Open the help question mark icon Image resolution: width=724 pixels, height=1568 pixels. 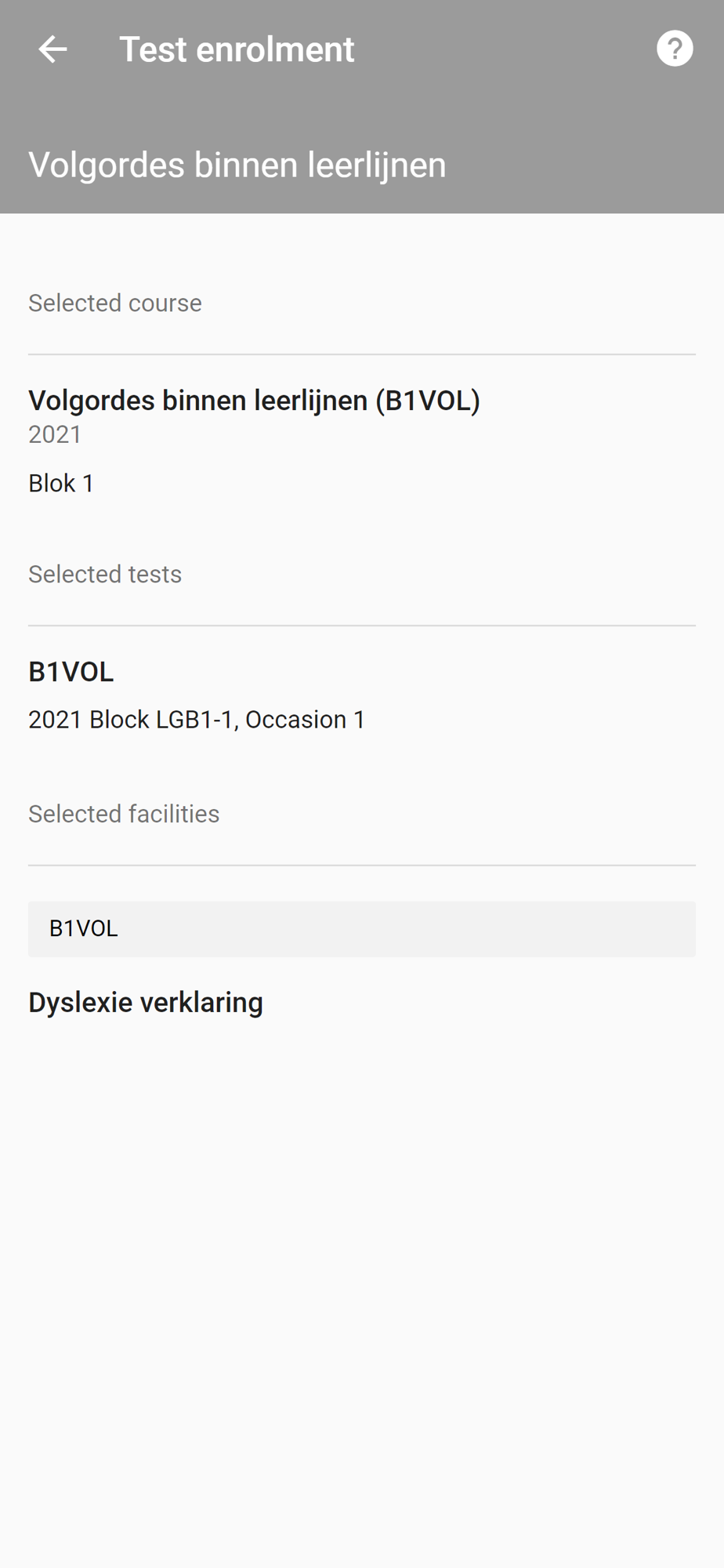675,49
